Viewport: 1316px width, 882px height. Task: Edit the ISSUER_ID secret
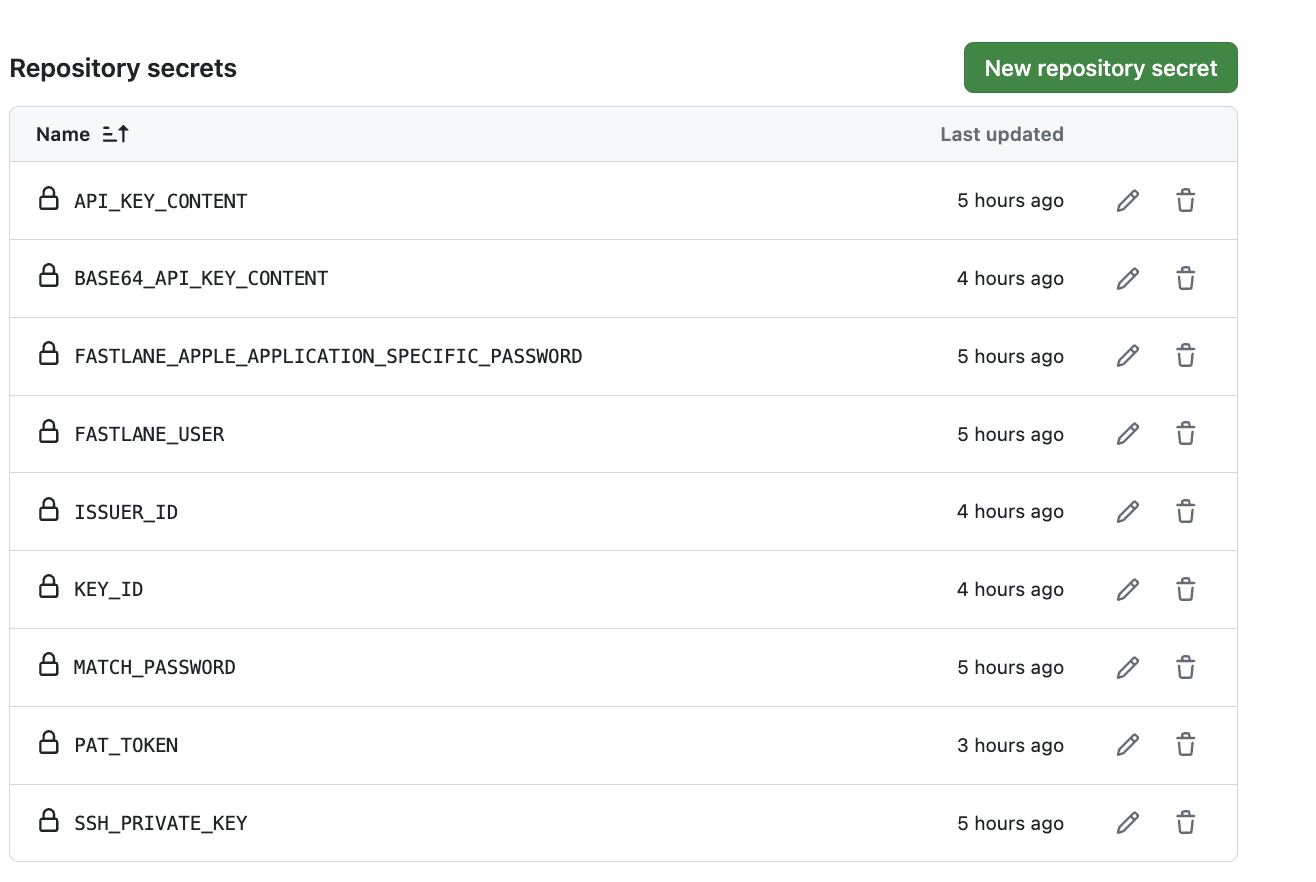click(x=1128, y=512)
